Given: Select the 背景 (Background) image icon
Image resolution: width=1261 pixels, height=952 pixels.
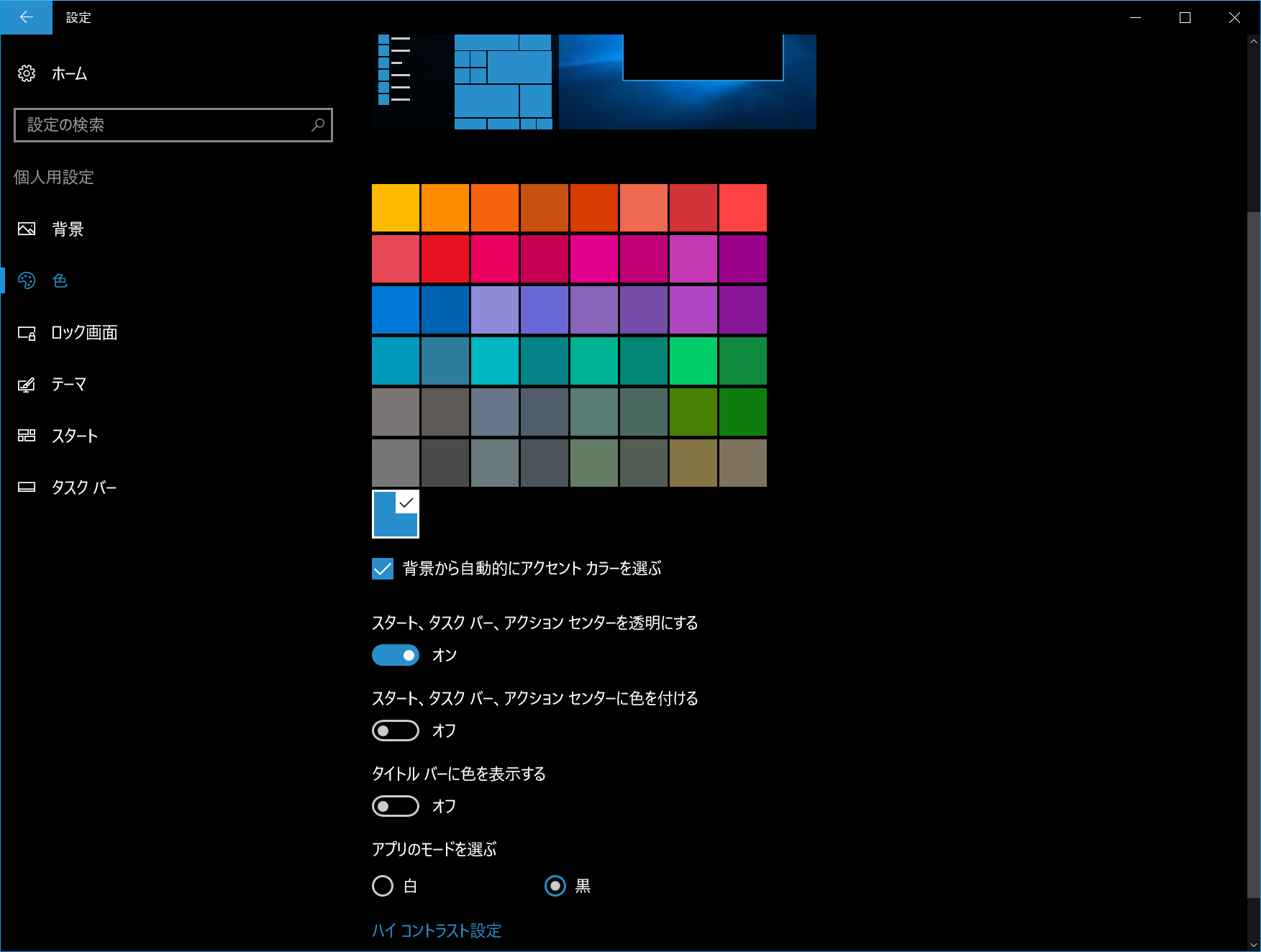Looking at the screenshot, I should click(x=27, y=229).
